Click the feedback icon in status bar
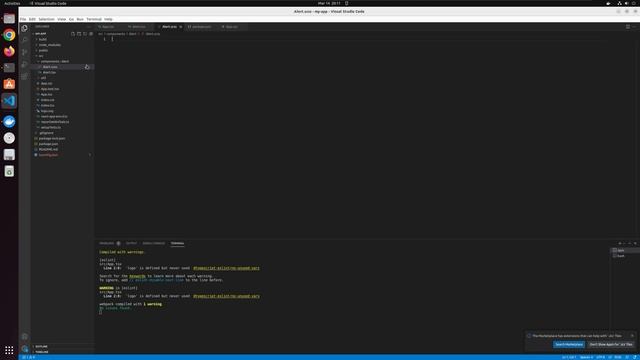Image resolution: width=640 pixels, height=360 pixels. [627, 357]
